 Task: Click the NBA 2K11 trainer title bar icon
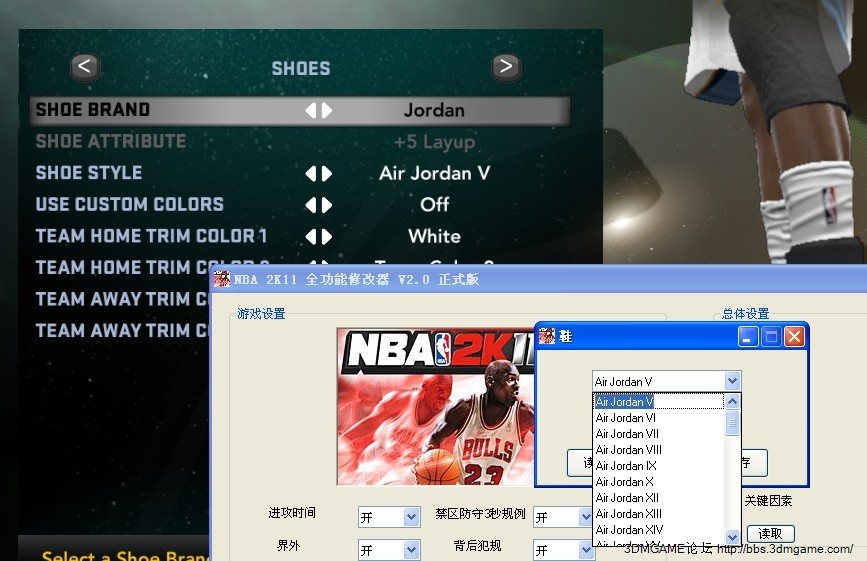pos(222,279)
